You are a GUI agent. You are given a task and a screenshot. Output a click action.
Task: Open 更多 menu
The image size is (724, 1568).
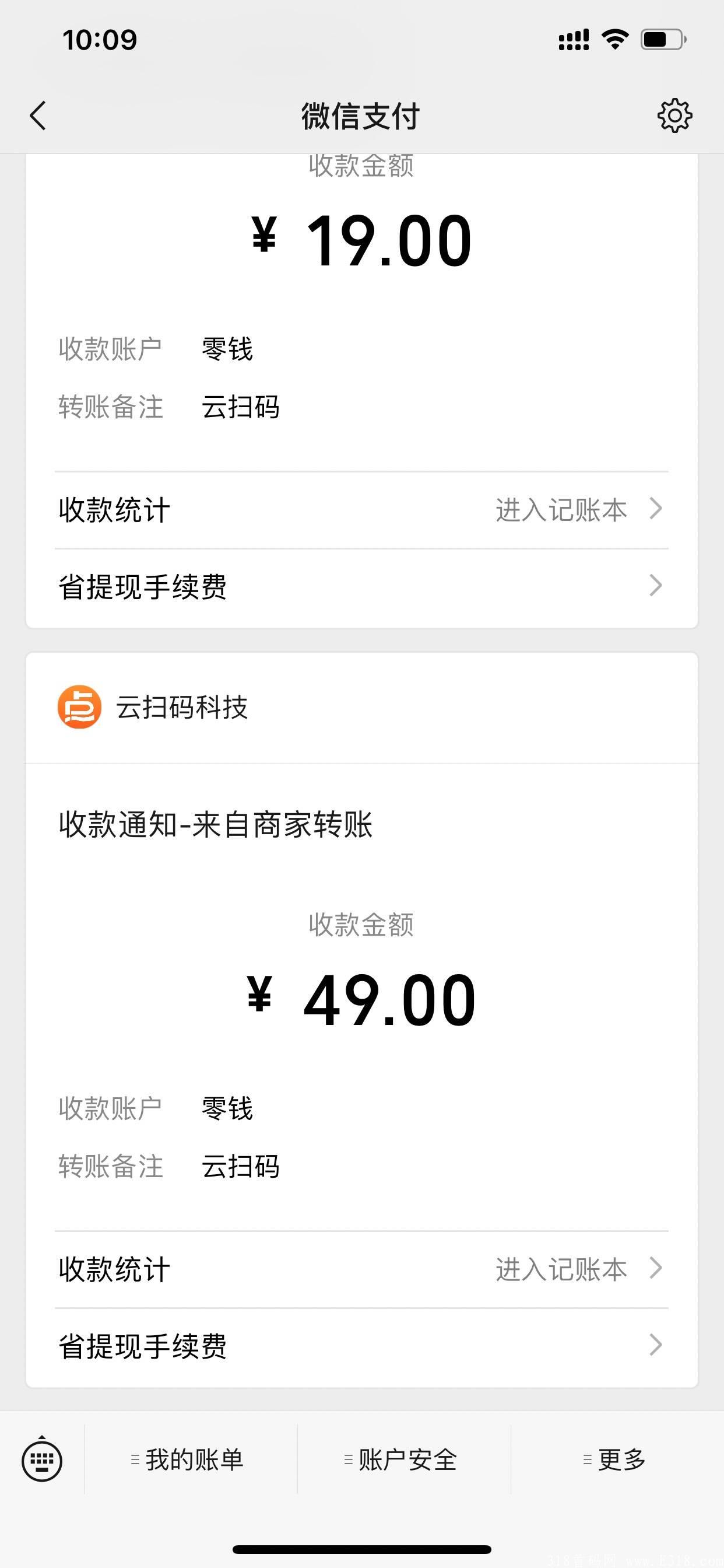(x=614, y=1459)
